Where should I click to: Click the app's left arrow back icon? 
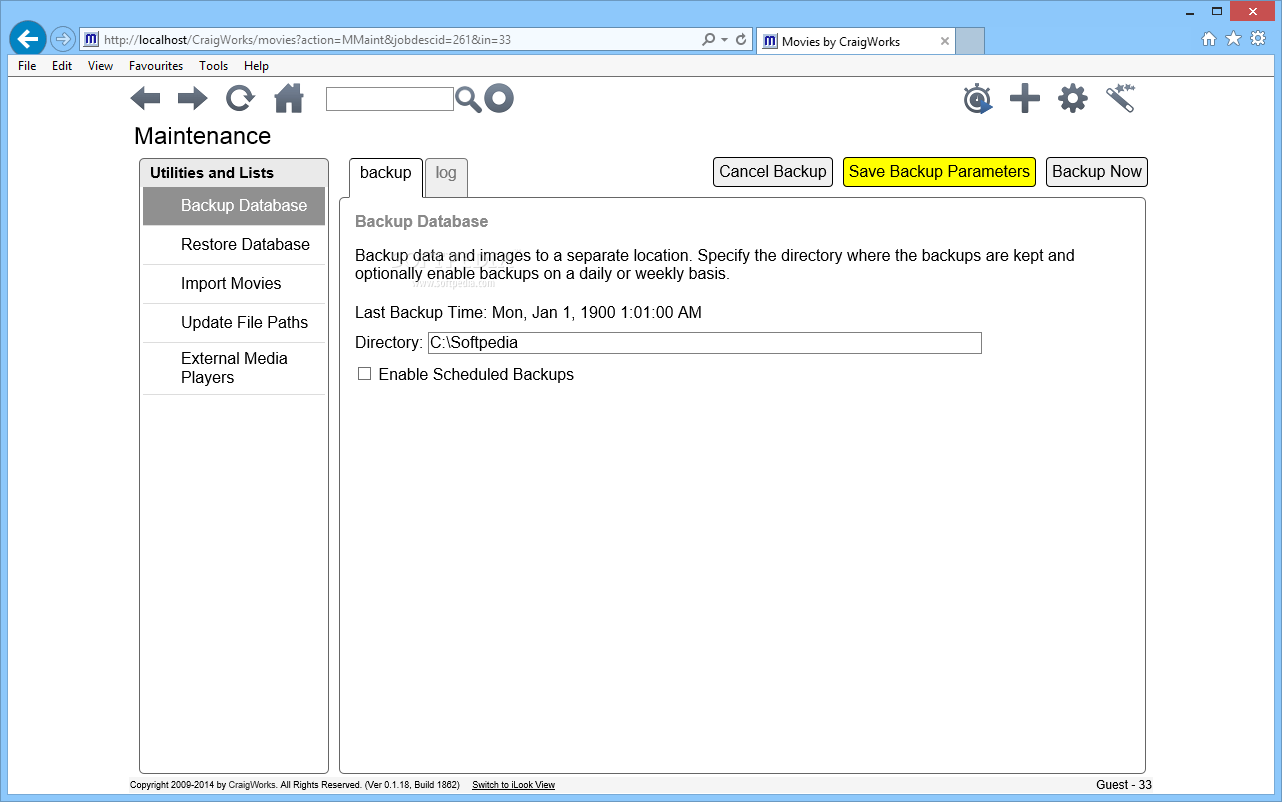coord(145,98)
